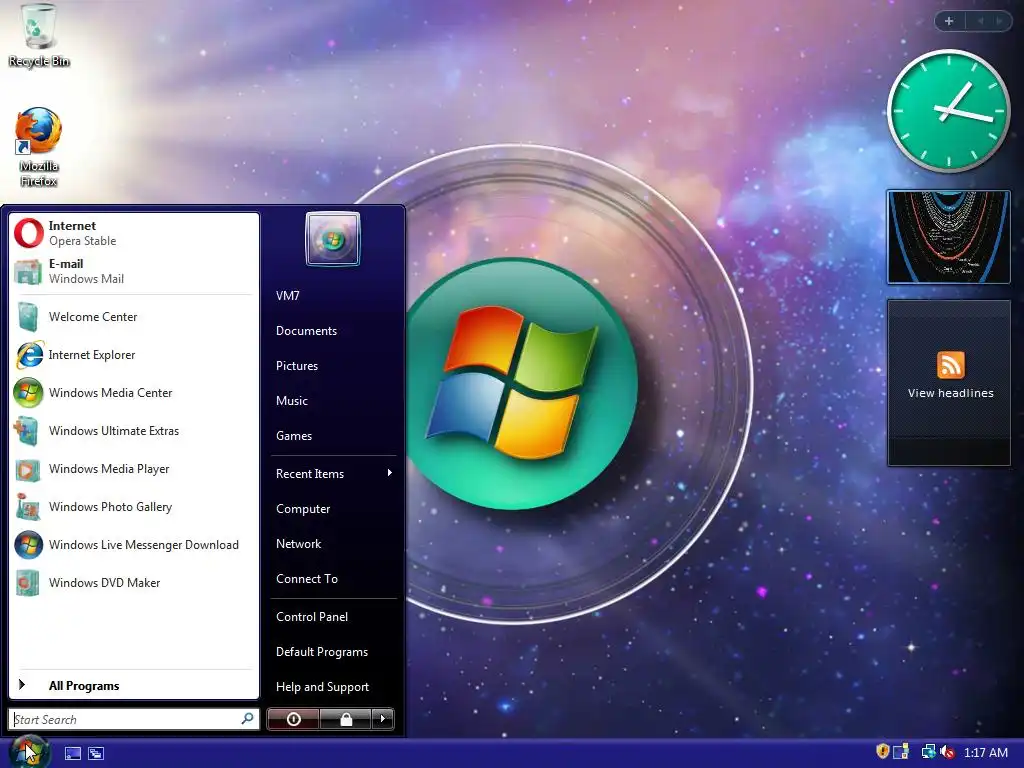
Task: Click the Start orb button
Action: tap(28, 751)
